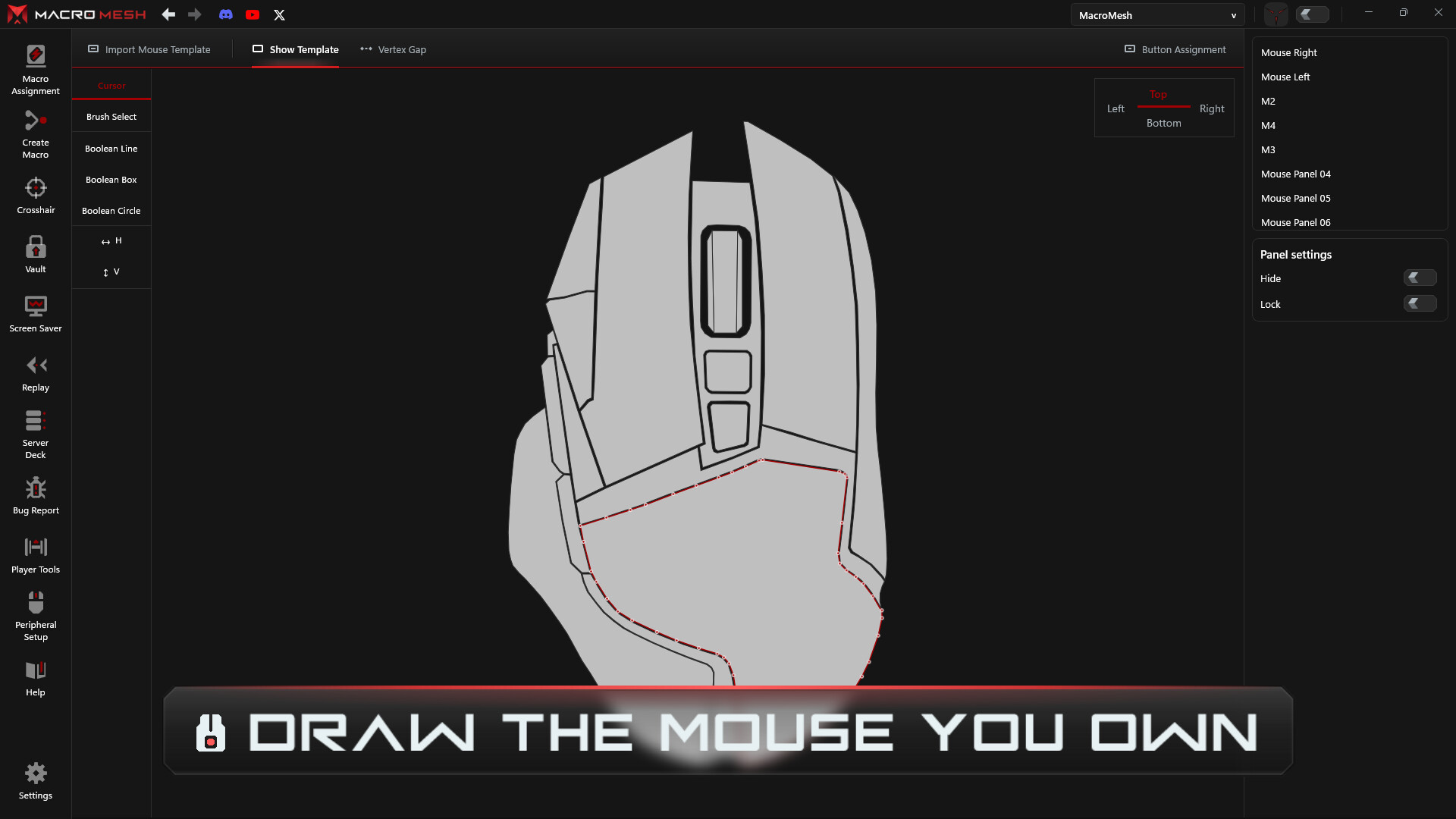Open the Bug Report page
The width and height of the screenshot is (1456, 819).
36,496
